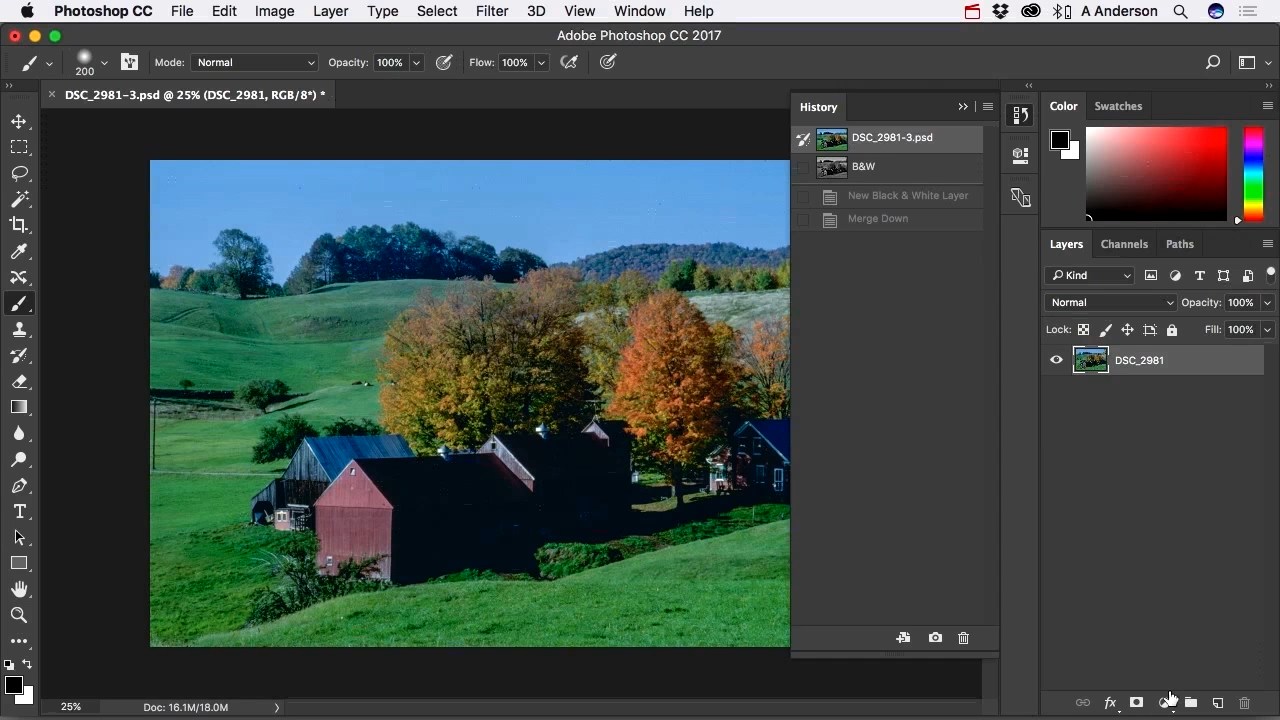Viewport: 1280px width, 720px height.
Task: Toggle lock transparent pixels
Action: (1083, 330)
